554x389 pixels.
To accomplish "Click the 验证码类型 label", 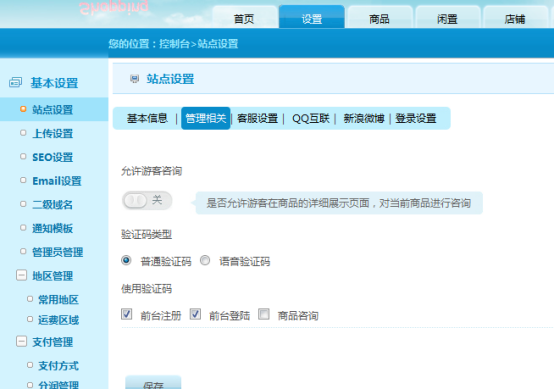I will [x=147, y=234].
